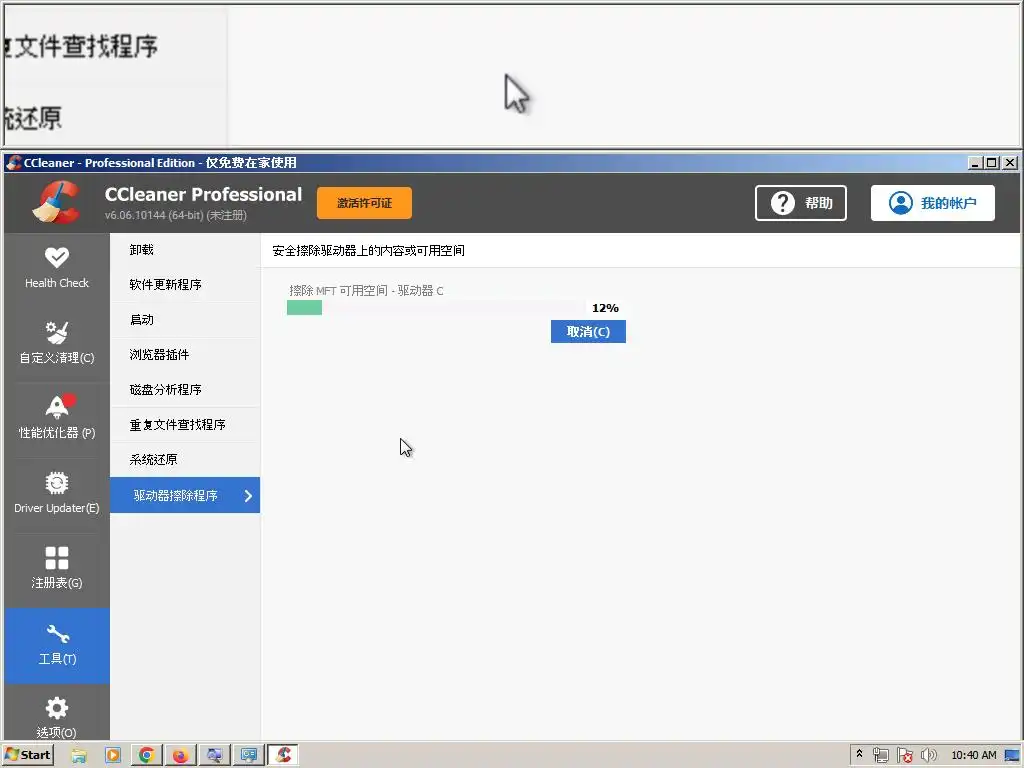Click the 12% progress value

click(605, 308)
